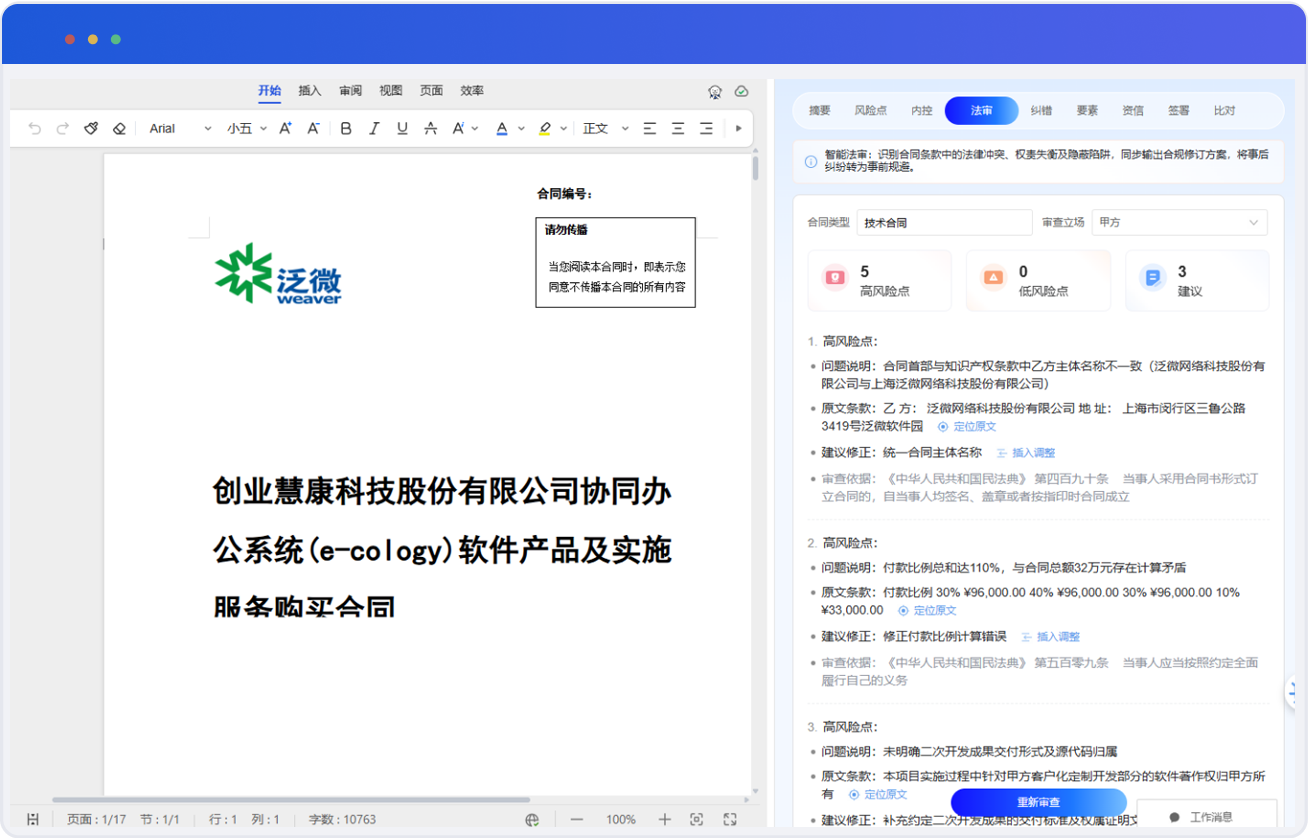Click the document outline icon in status bar

[33, 819]
